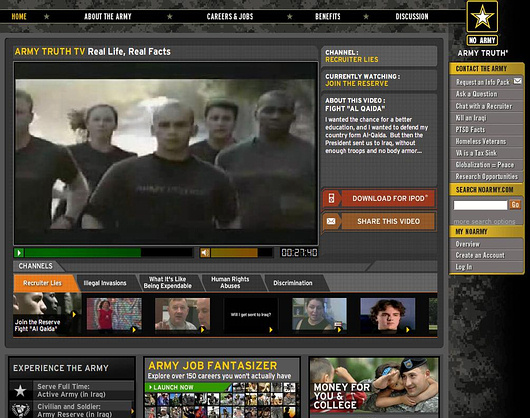Open Chat with a Recruiter link
The height and width of the screenshot is (418, 530).
pyautogui.click(x=484, y=106)
